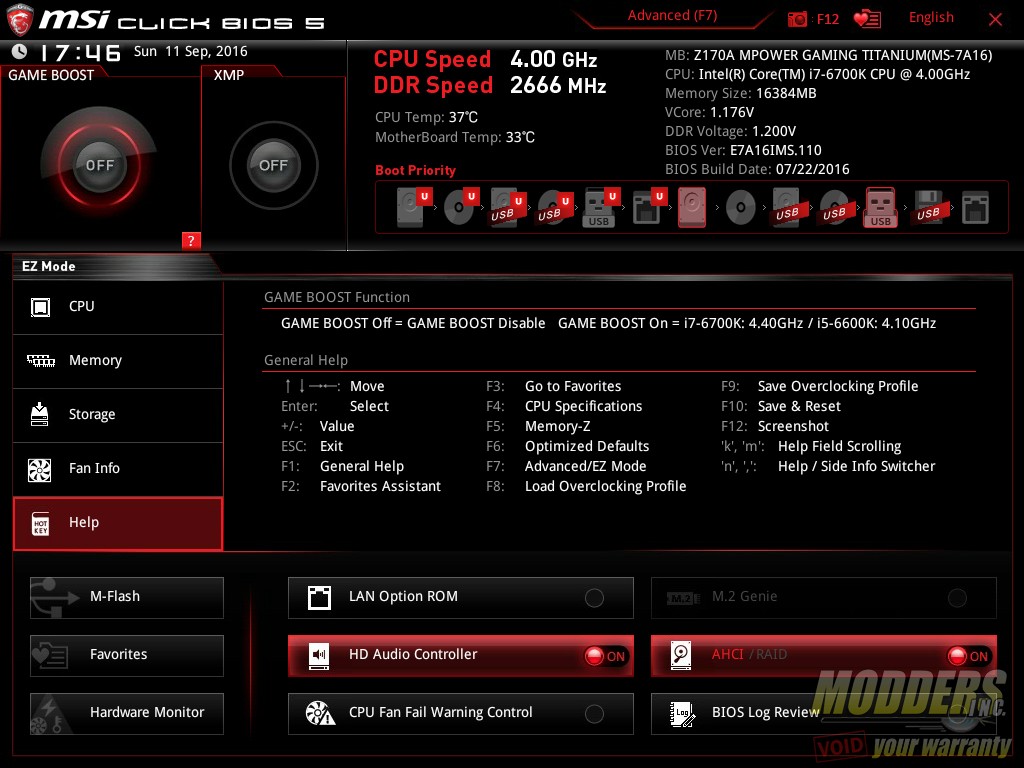Click the 'F8: Load Overclocking Profile' help line
Image resolution: width=1024 pixels, height=768 pixels.
(x=586, y=487)
